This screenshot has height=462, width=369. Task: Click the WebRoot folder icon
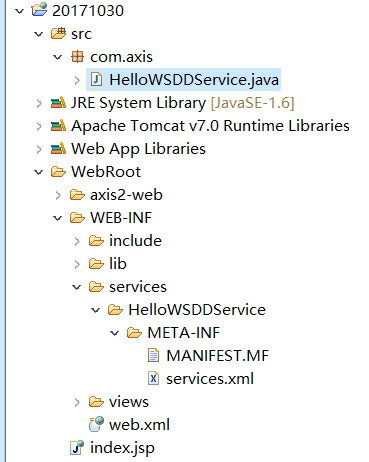[58, 172]
